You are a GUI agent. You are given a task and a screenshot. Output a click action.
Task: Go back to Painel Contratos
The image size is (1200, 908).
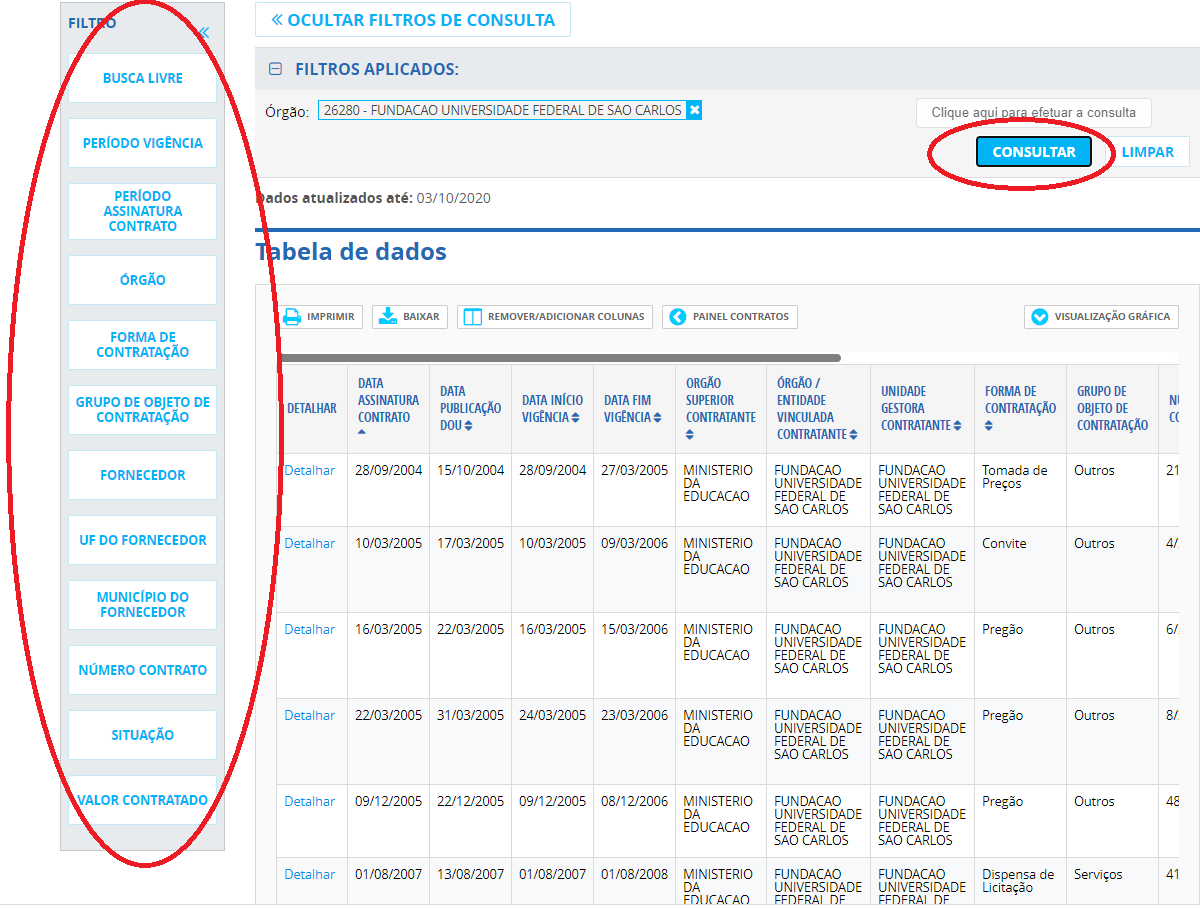coord(730,317)
